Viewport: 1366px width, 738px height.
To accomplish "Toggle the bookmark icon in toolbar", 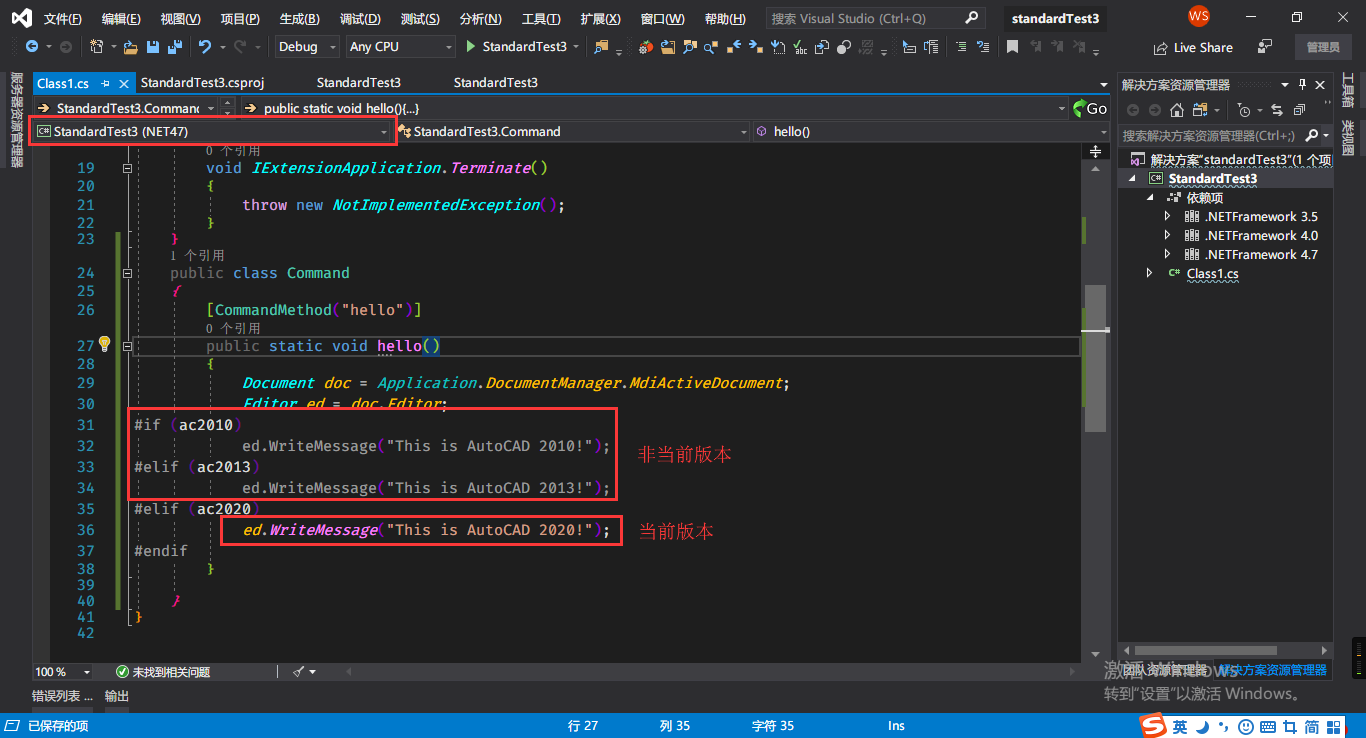I will 1013,47.
